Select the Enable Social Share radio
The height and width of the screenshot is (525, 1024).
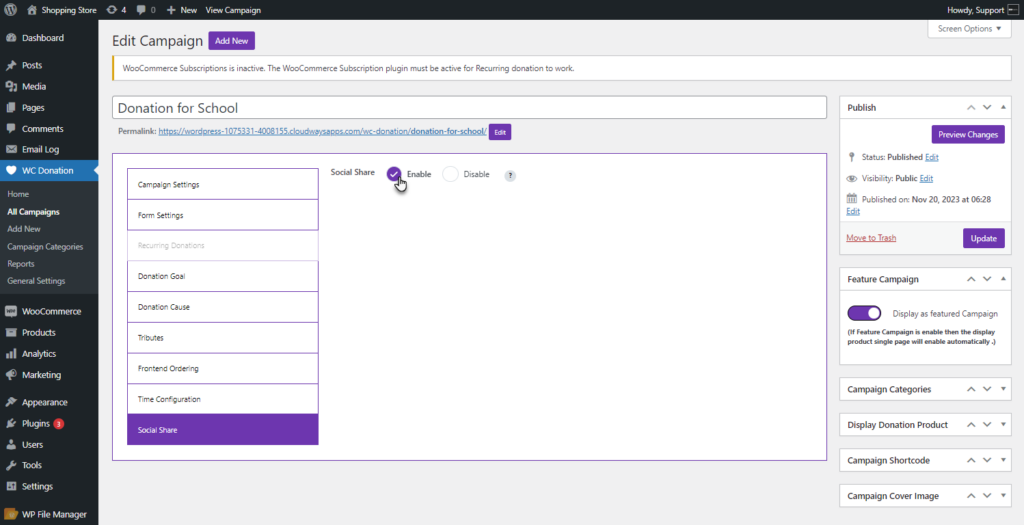(x=393, y=174)
